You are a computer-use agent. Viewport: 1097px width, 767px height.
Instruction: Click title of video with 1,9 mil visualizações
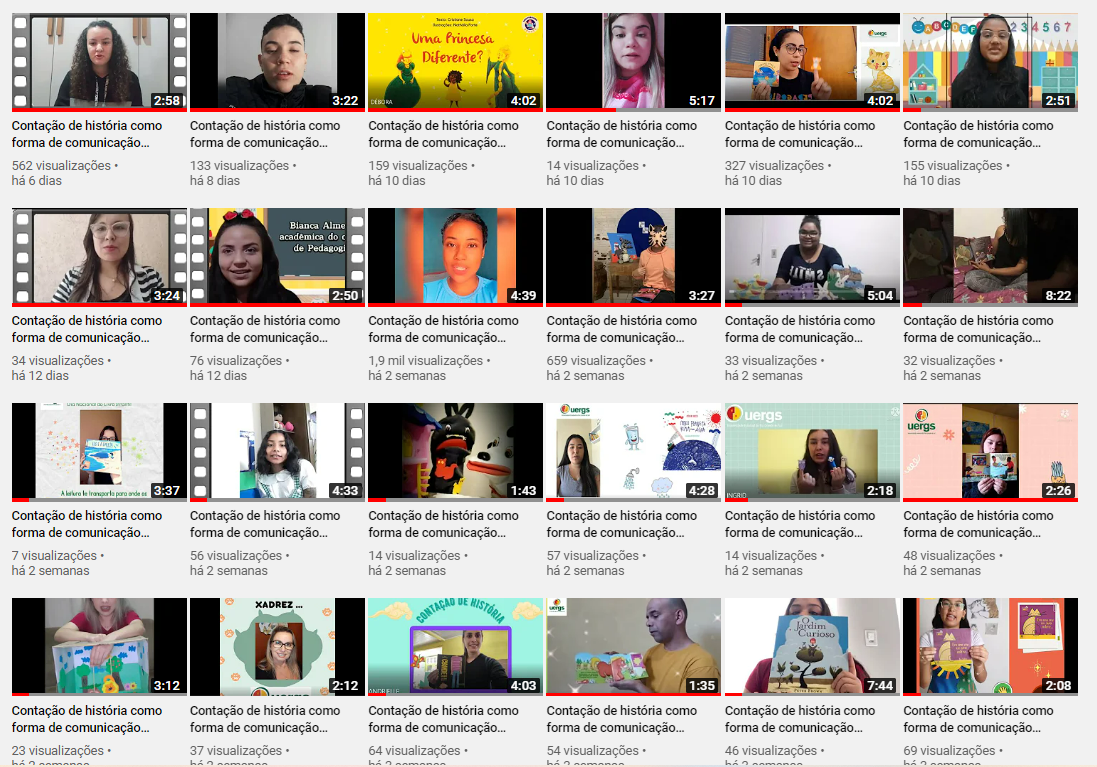(443, 329)
